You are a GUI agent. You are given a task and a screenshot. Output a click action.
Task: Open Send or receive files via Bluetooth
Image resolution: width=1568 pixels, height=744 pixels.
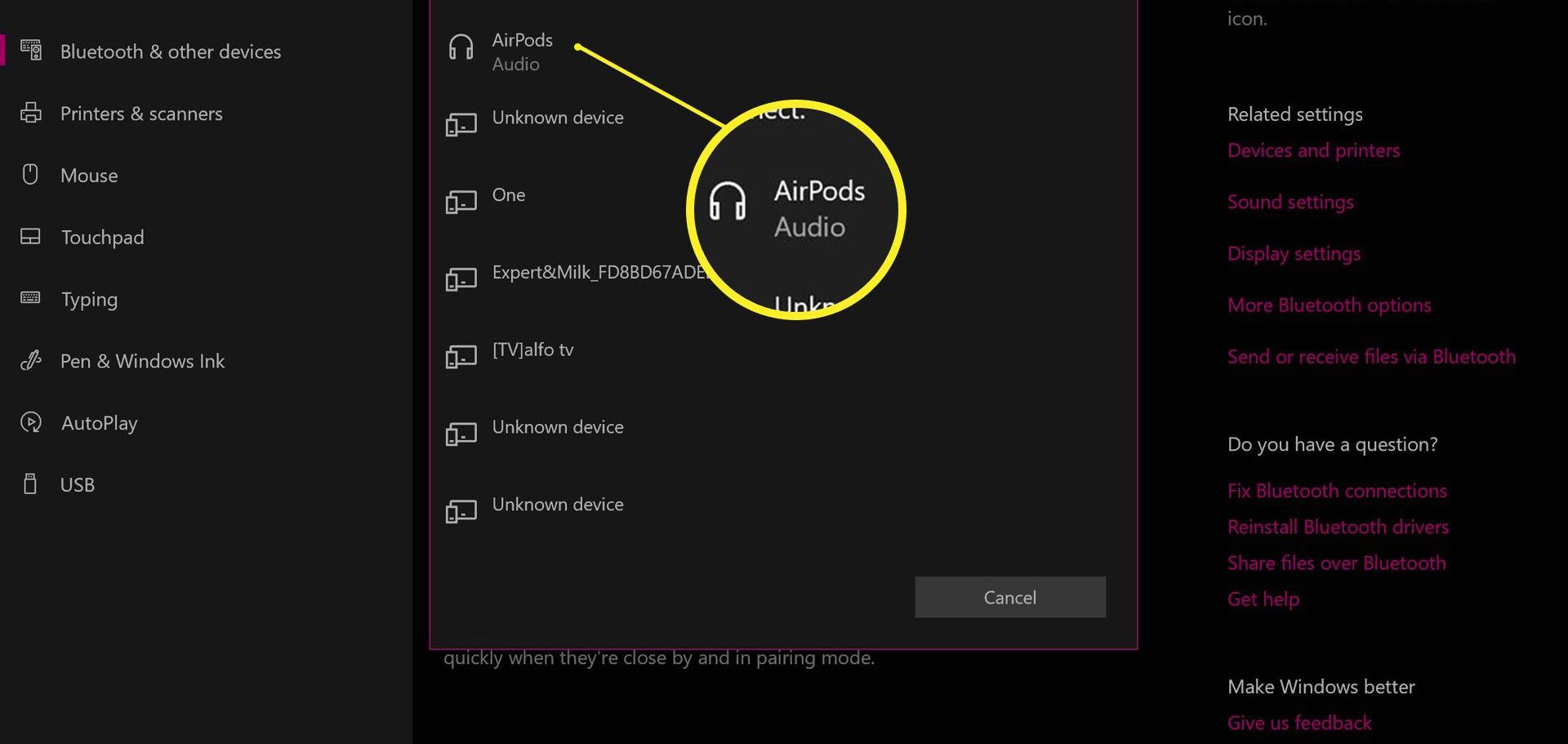(1371, 356)
